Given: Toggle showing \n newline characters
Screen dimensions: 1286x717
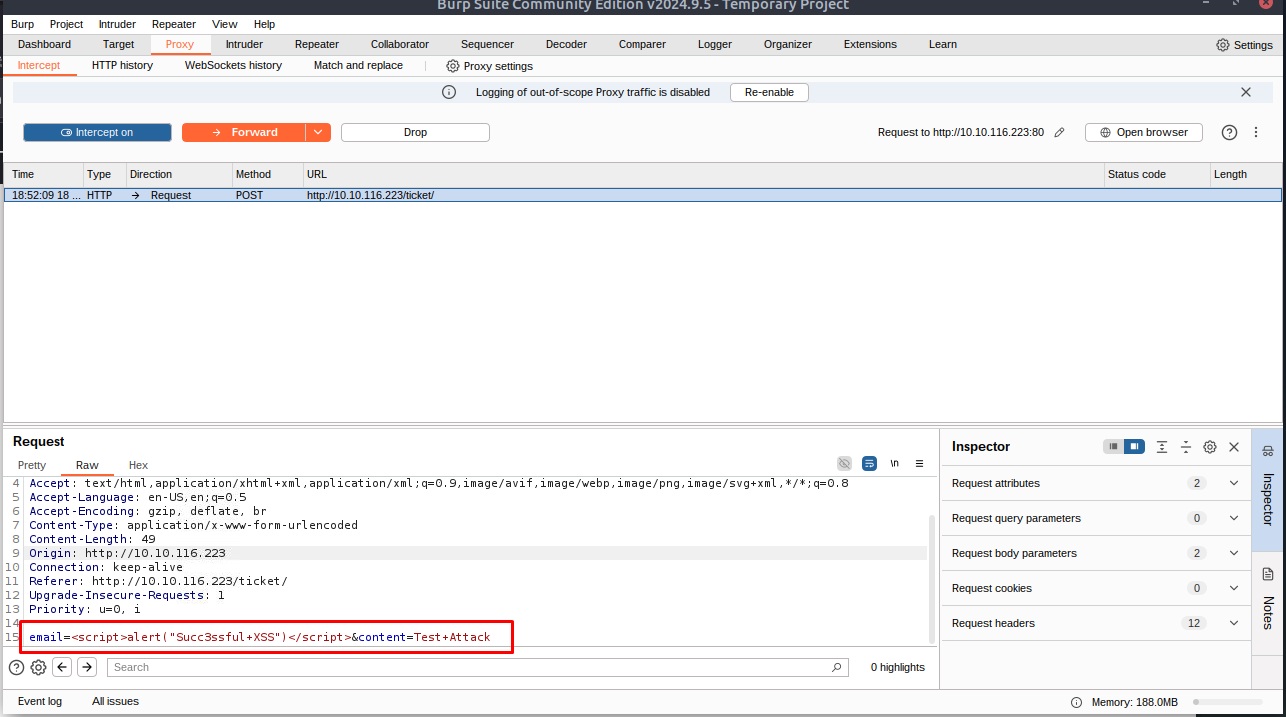Looking at the screenshot, I should click(x=895, y=464).
